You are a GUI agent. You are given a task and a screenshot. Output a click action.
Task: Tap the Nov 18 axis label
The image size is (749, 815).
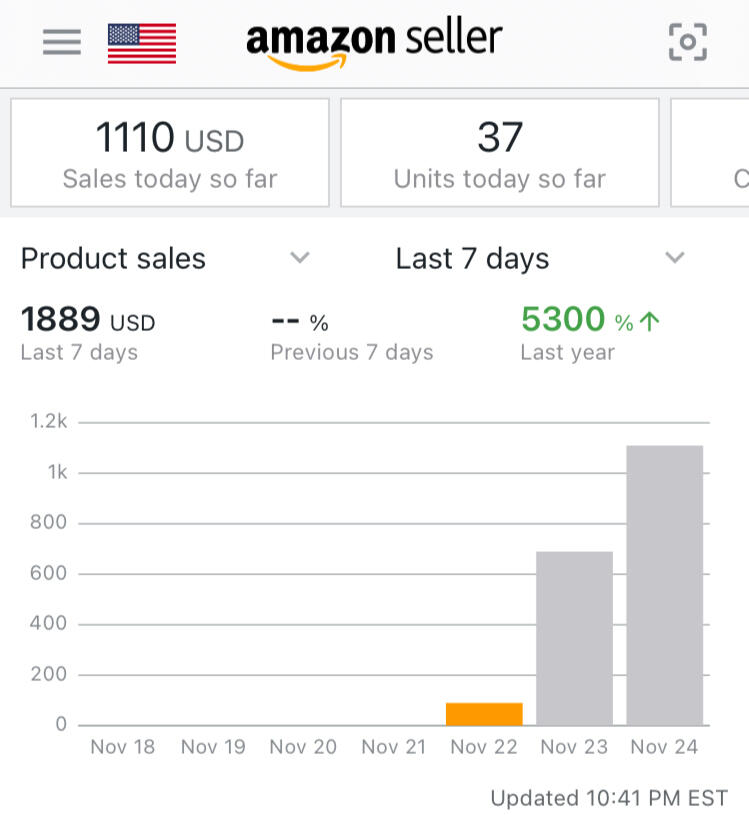click(123, 747)
